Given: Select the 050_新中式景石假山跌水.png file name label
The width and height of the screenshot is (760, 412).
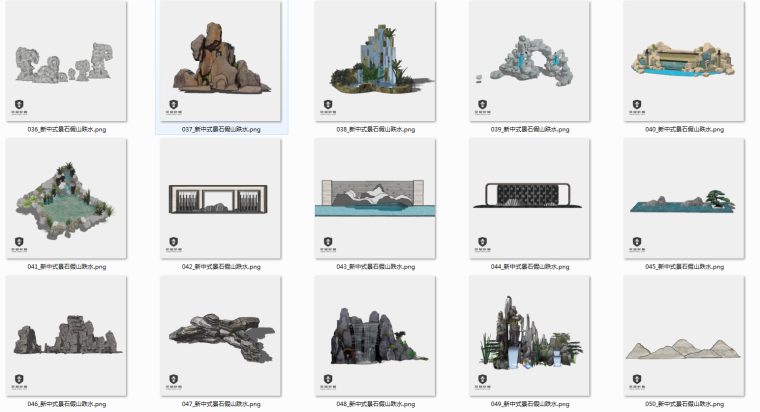Looking at the screenshot, I should (x=684, y=404).
